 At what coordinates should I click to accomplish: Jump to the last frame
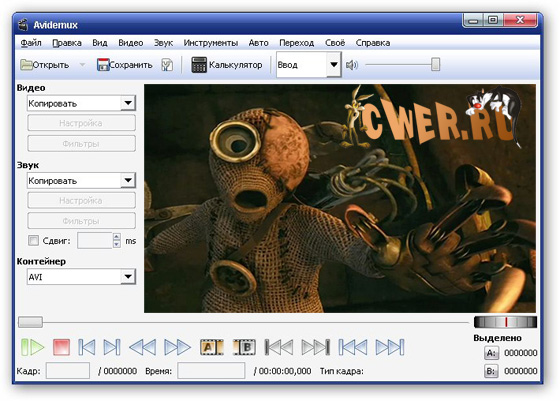[x=390, y=347]
